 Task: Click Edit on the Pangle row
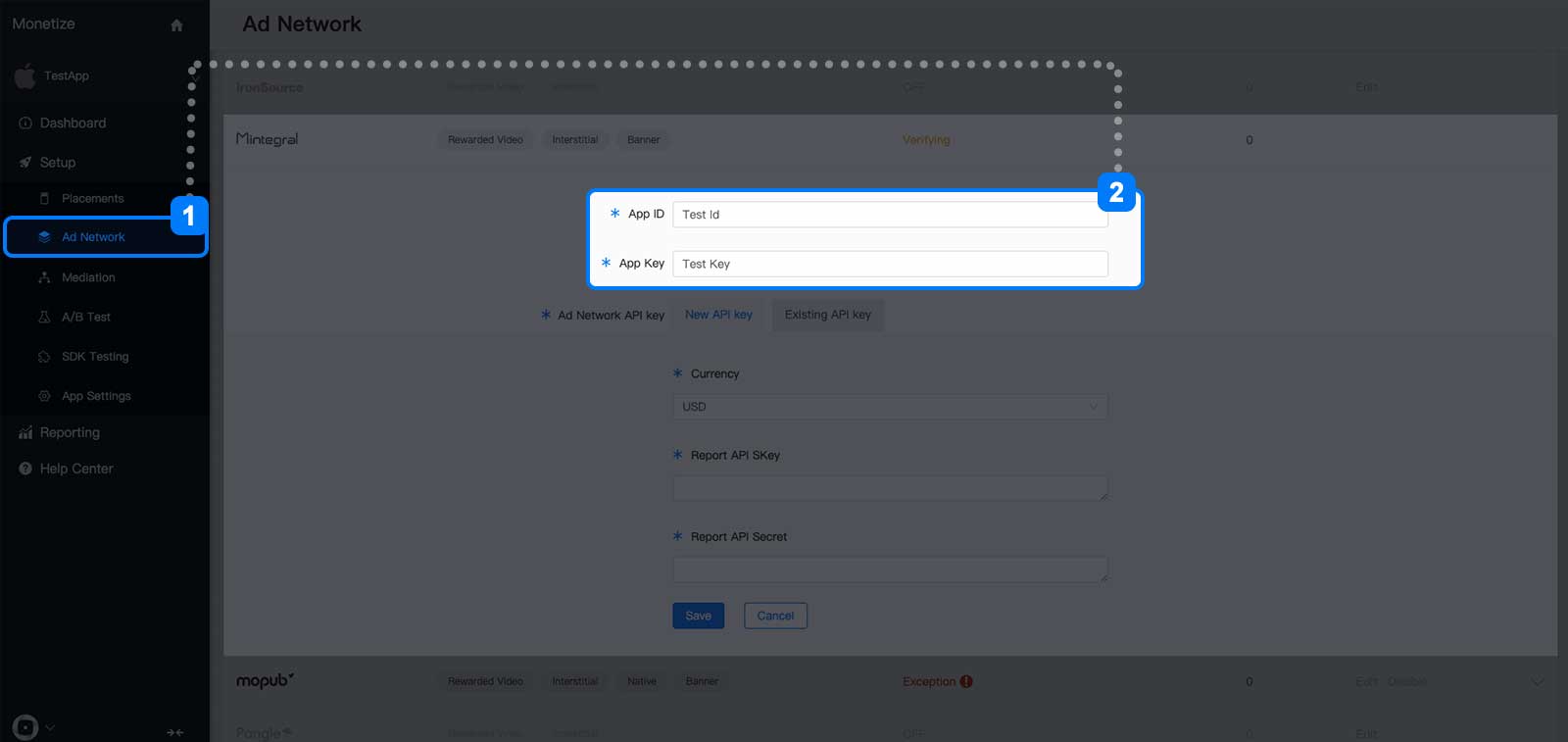tap(1366, 733)
